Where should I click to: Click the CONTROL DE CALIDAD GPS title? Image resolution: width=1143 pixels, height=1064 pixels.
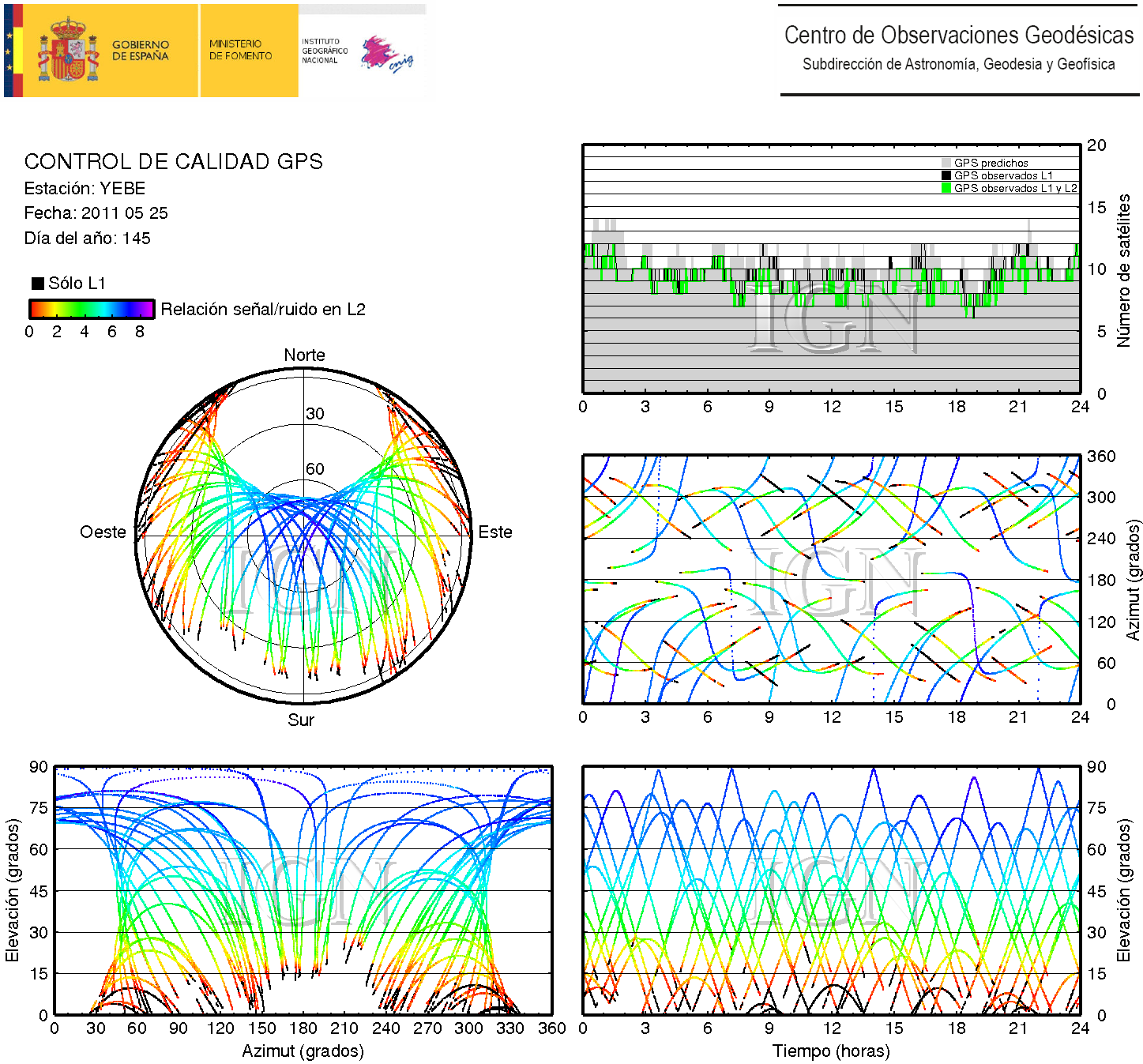coord(174,162)
